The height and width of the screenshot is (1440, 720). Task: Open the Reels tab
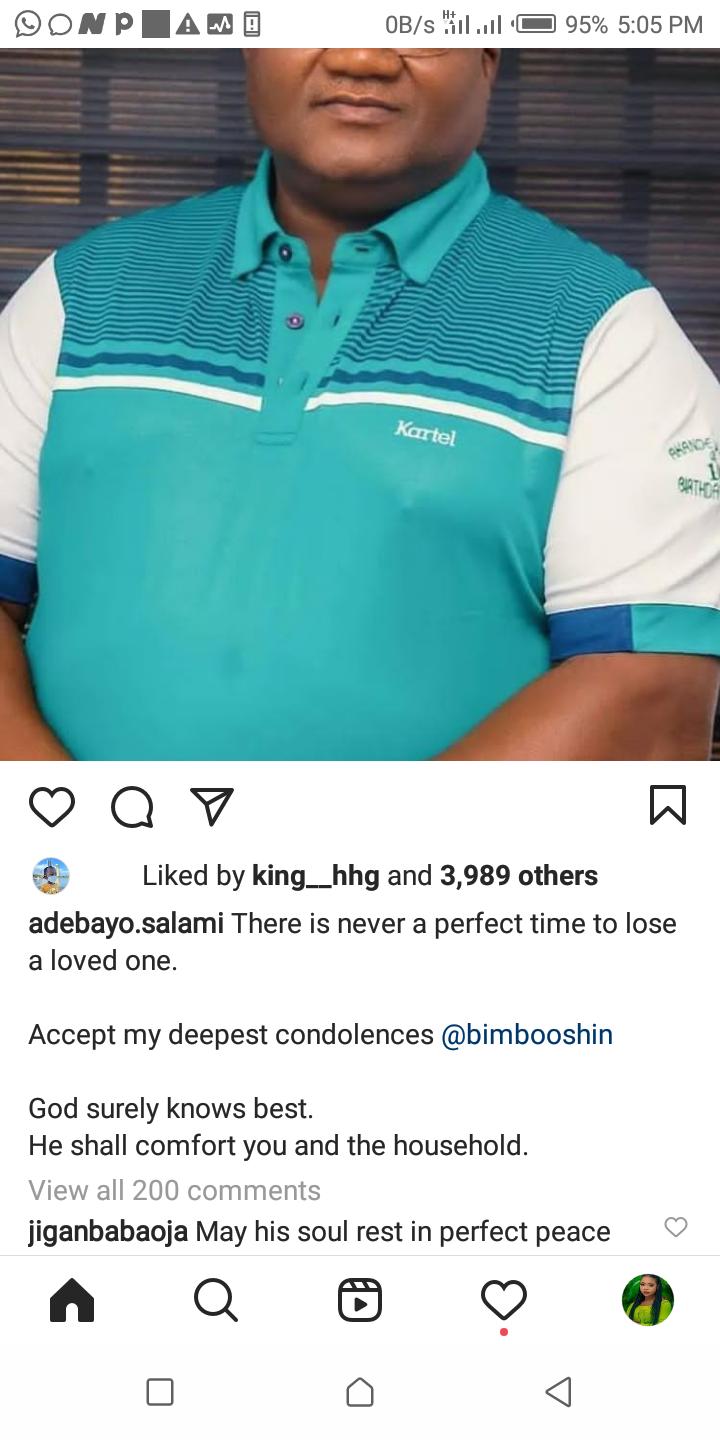coord(360,1301)
